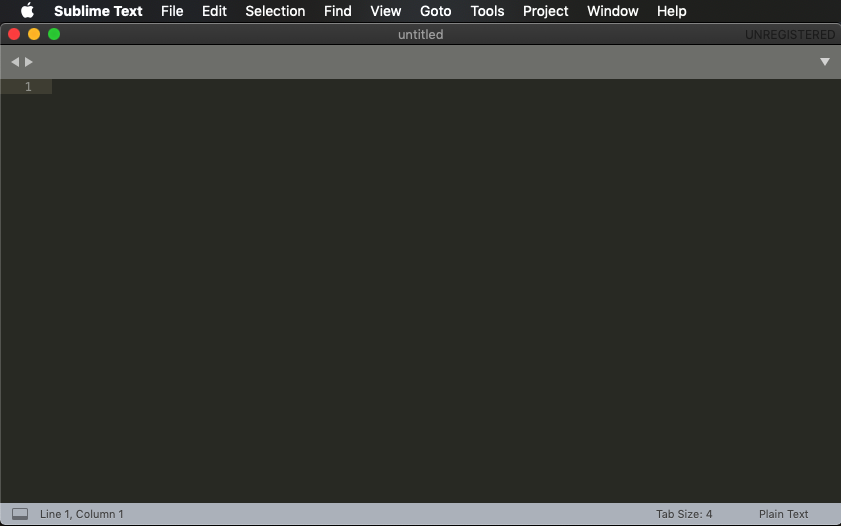Open the Help menu
The height and width of the screenshot is (526, 841).
coord(672,11)
